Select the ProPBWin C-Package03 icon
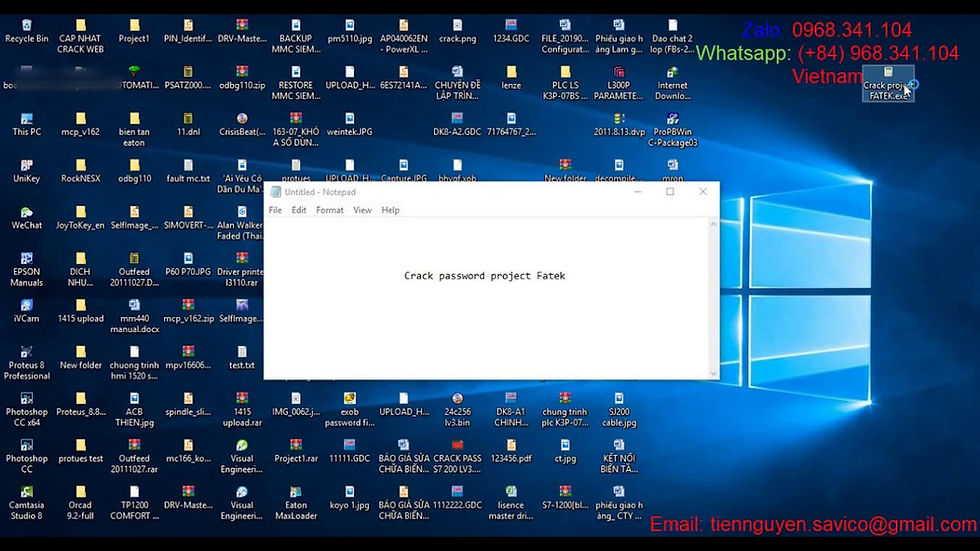This screenshot has width=980, height=551. click(672, 129)
